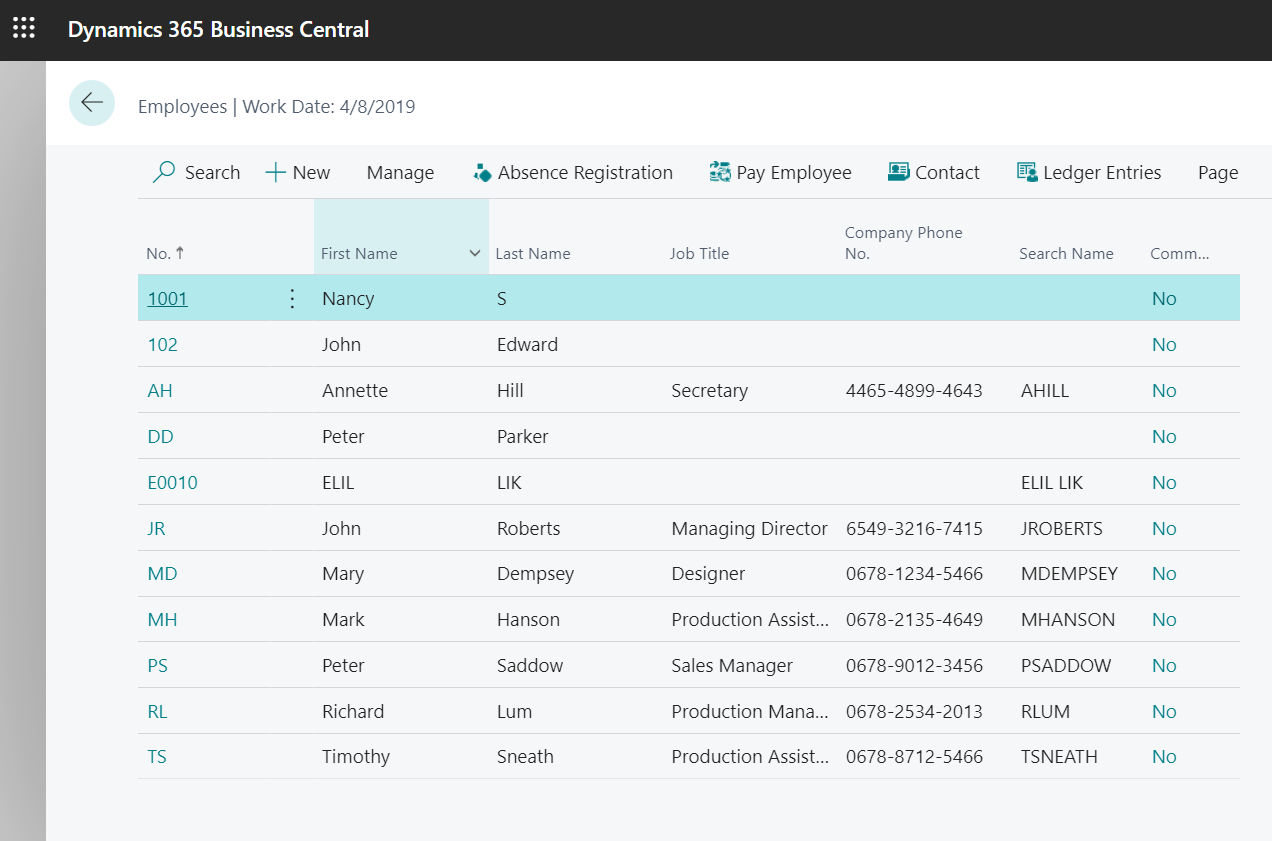
Task: Open employee 102 link
Action: (163, 345)
